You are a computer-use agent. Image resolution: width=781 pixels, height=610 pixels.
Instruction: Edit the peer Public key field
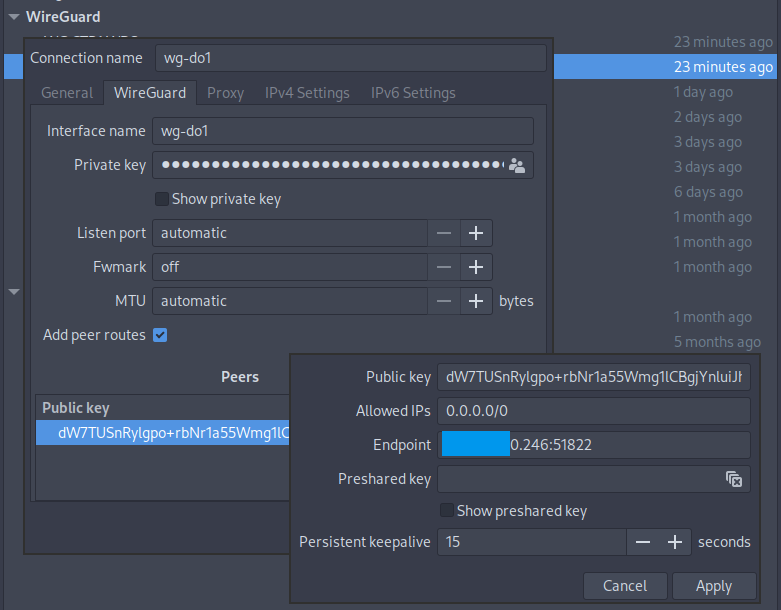coord(594,377)
